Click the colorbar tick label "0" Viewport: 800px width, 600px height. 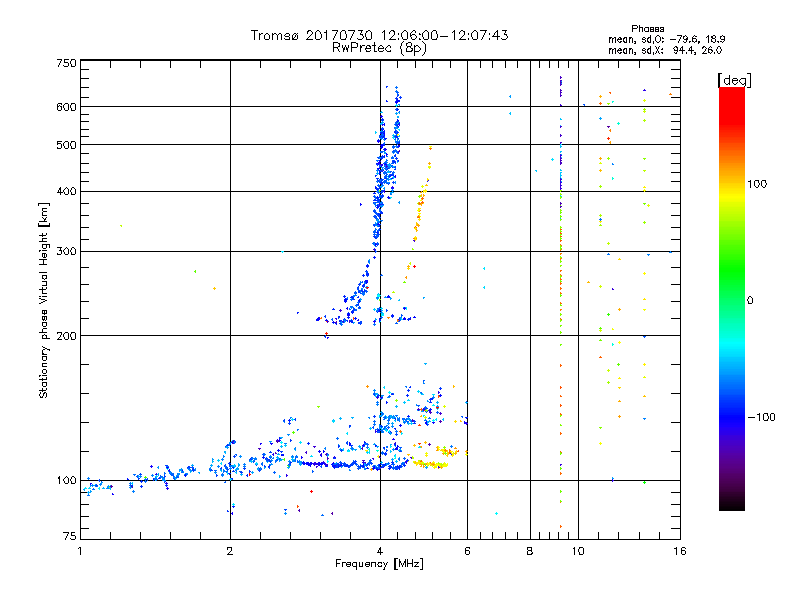(x=750, y=301)
